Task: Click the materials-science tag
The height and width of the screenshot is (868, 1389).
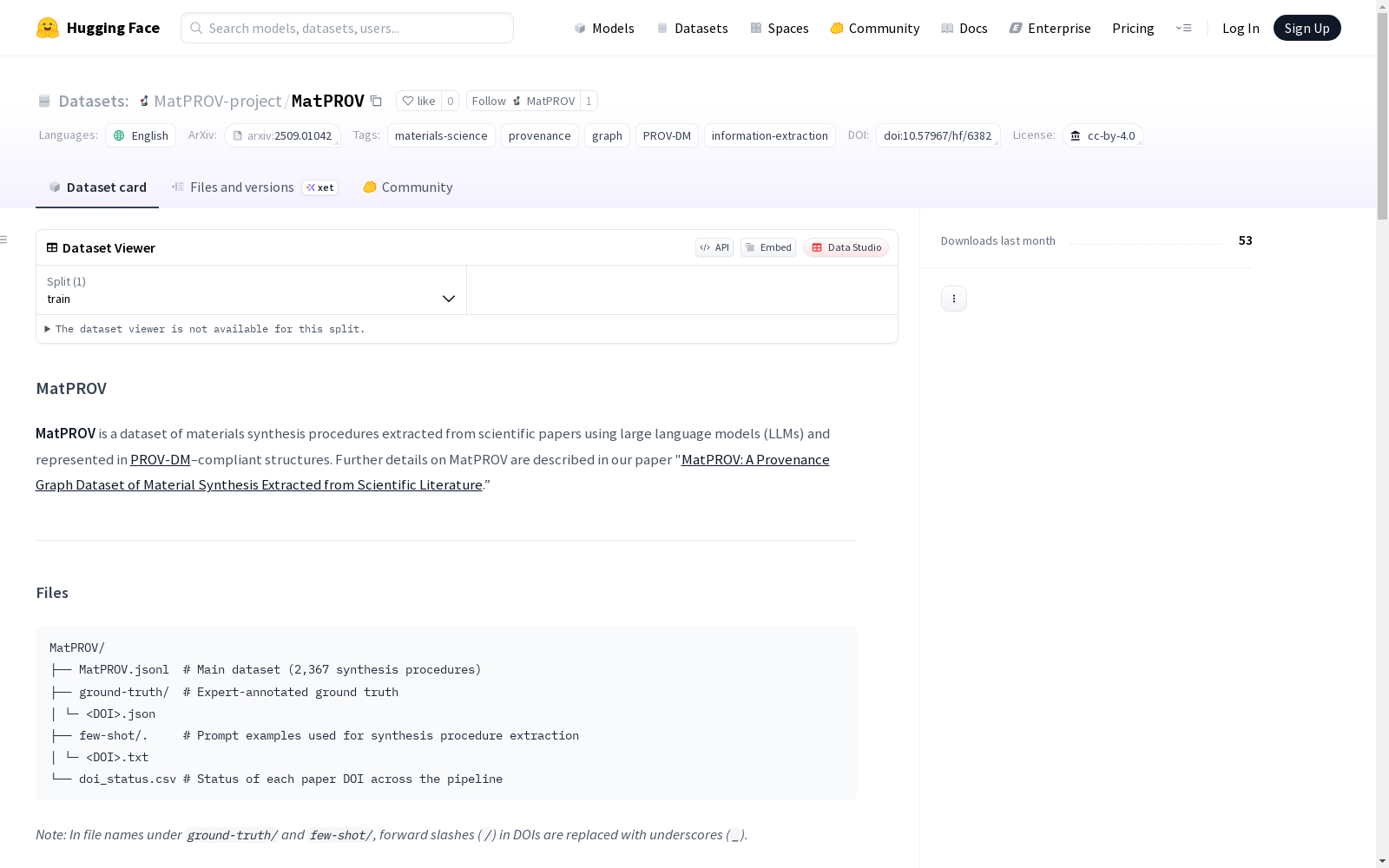Action: point(441,135)
